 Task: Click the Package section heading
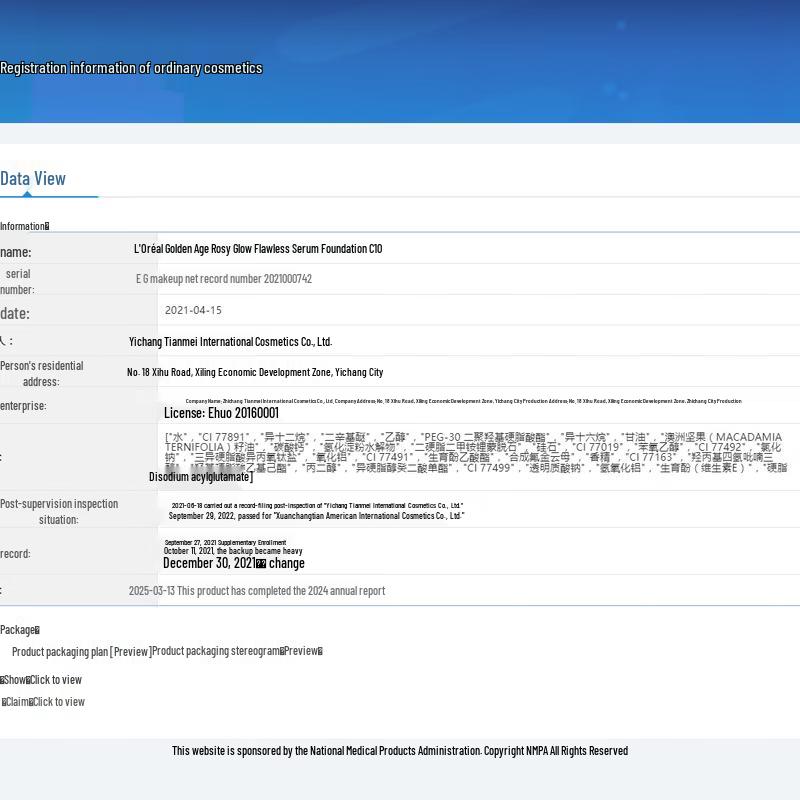[19, 630]
